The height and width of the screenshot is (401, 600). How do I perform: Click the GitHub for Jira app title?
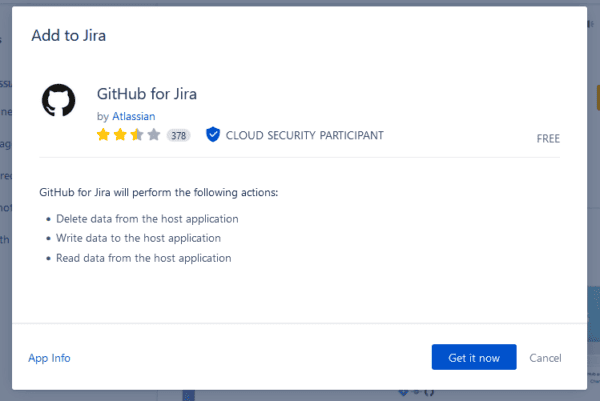147,94
